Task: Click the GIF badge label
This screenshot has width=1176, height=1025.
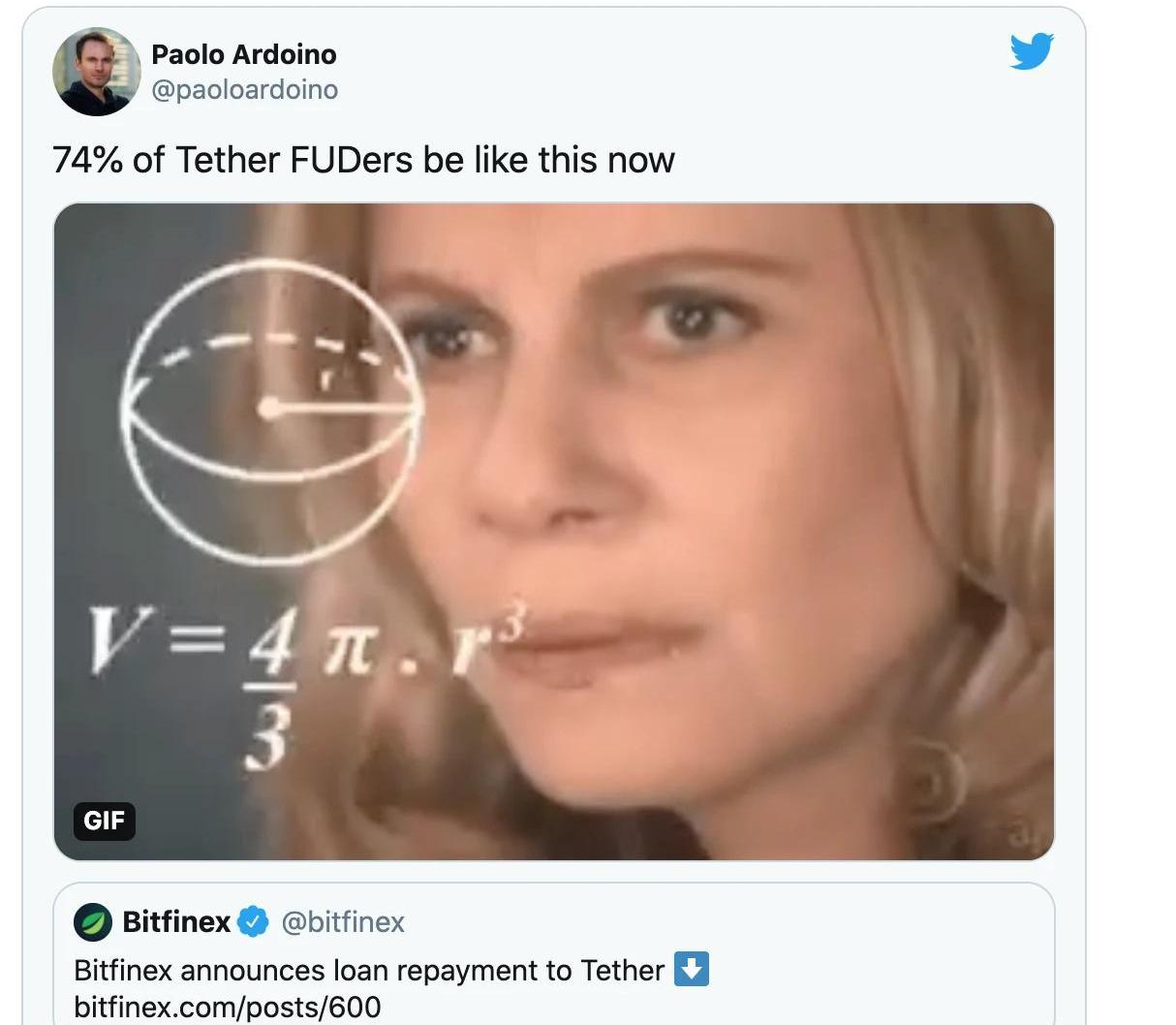Action: click(104, 821)
